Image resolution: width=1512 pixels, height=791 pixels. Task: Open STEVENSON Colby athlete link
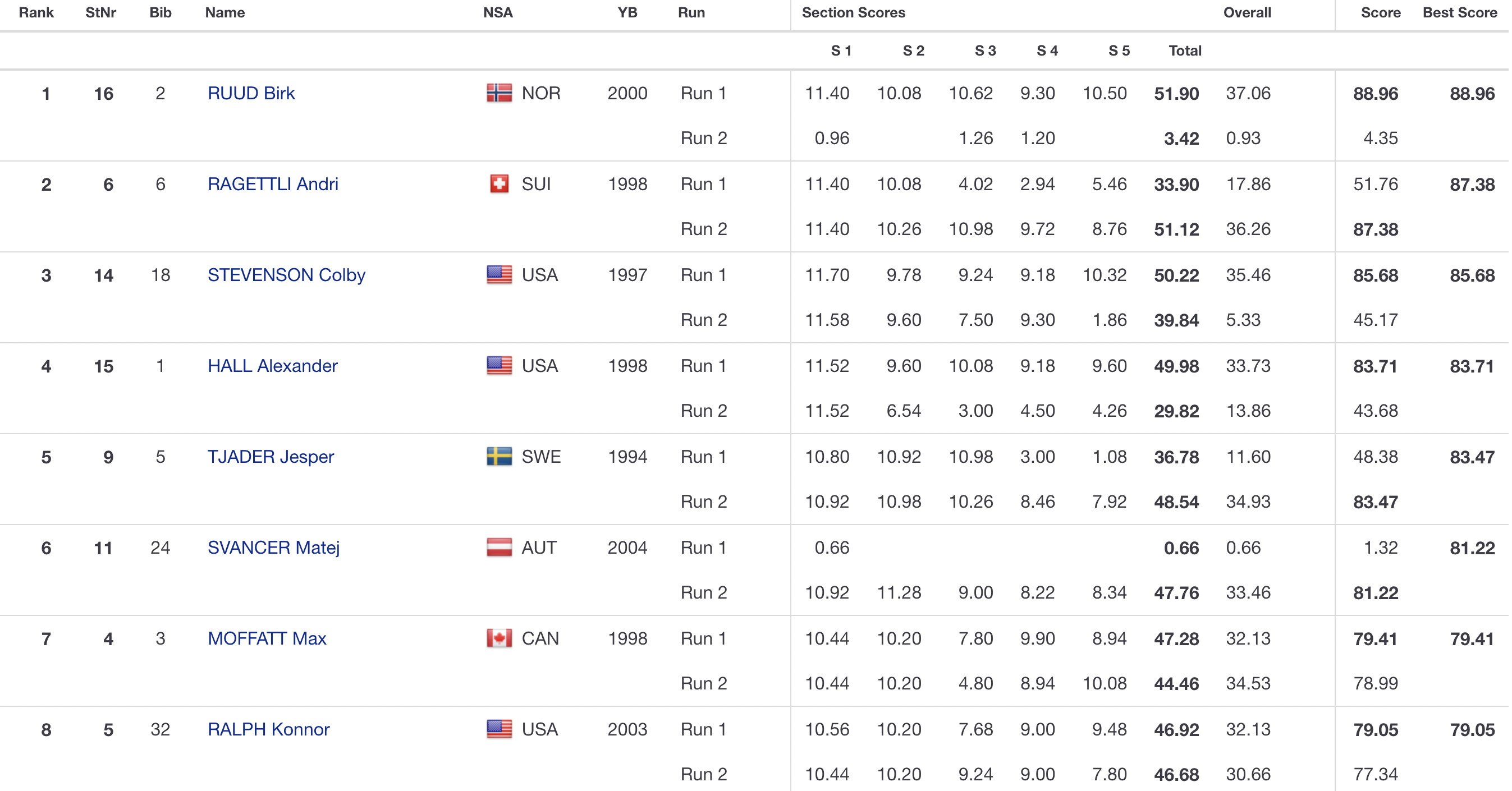[286, 275]
